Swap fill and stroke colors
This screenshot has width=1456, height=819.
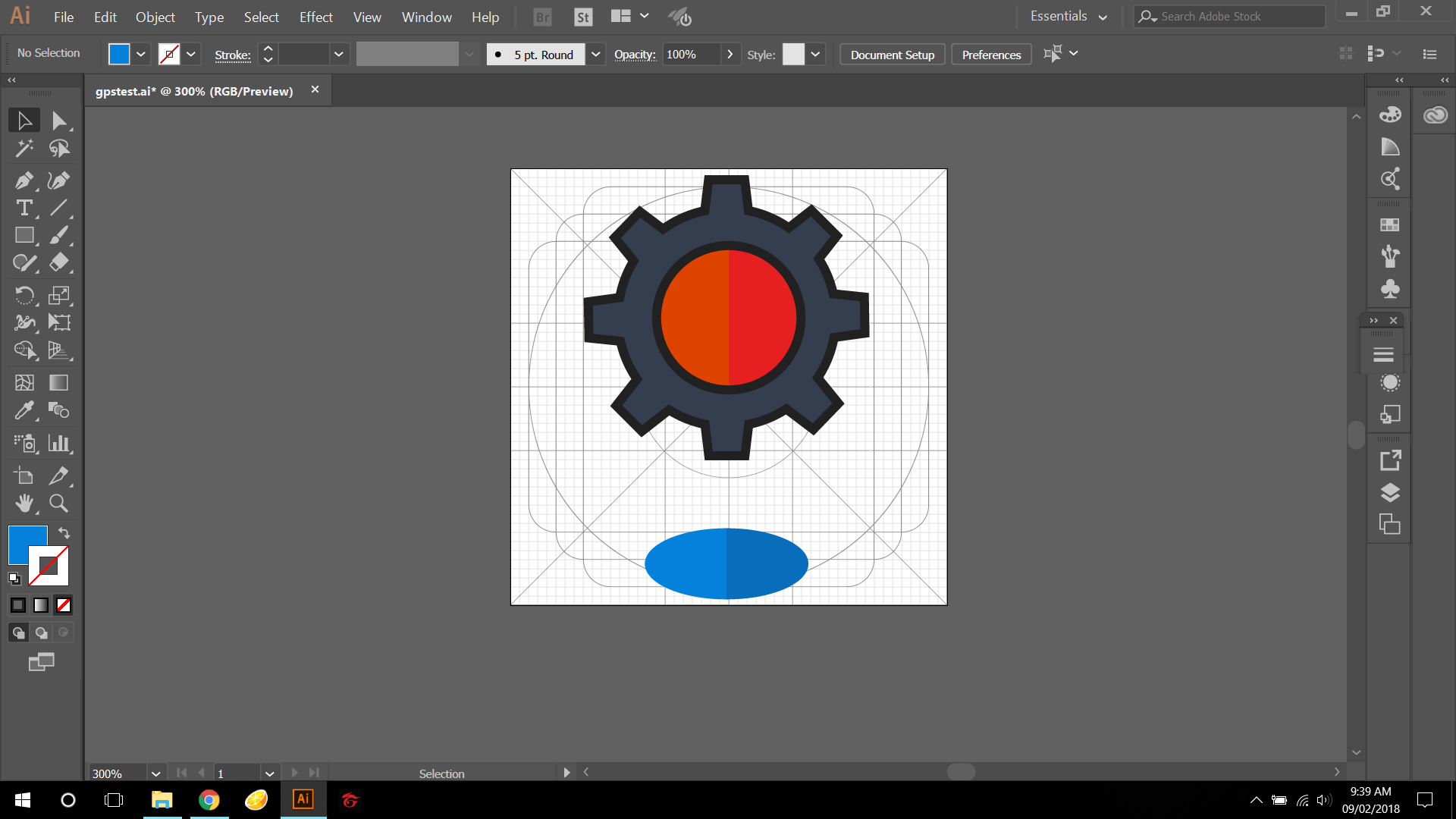point(64,533)
